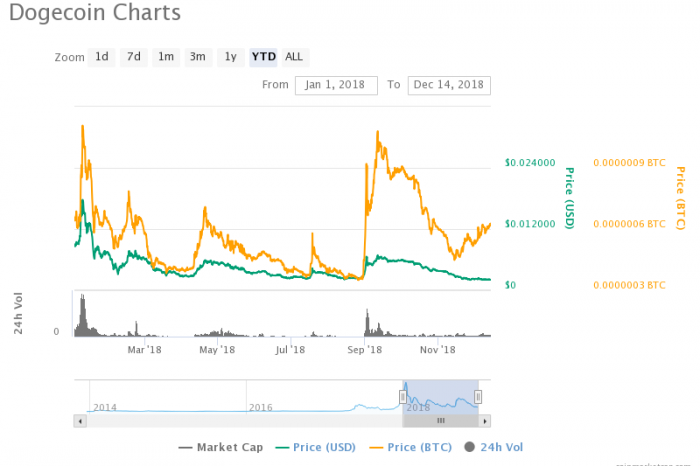
Task: Select the YTD zoom range
Action: (x=263, y=57)
